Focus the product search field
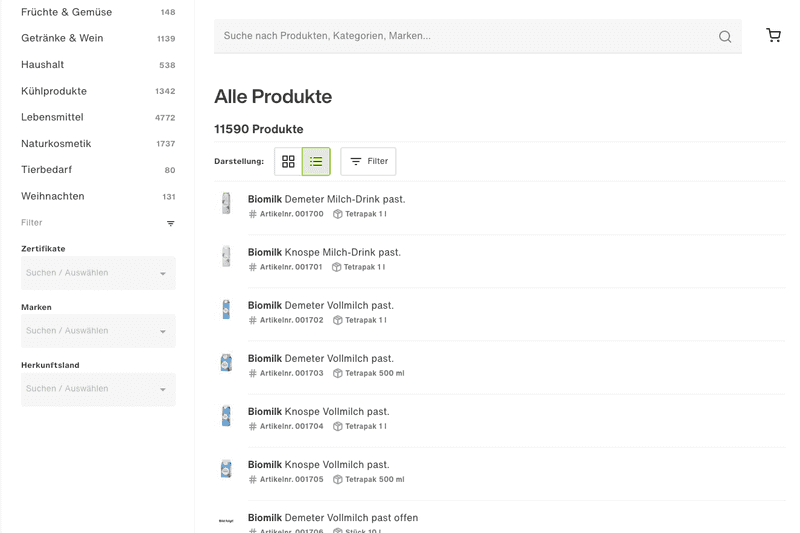 [478, 36]
